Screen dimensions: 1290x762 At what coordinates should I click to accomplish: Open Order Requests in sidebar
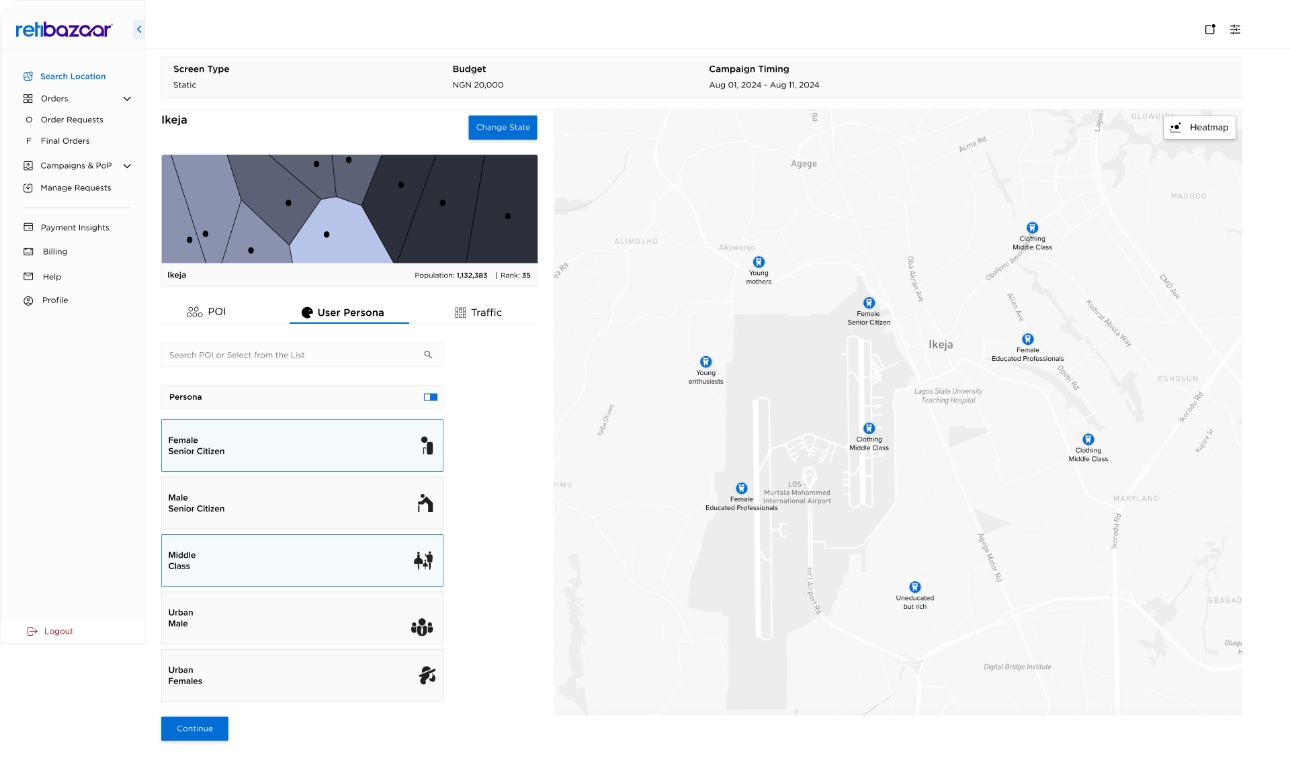72,120
